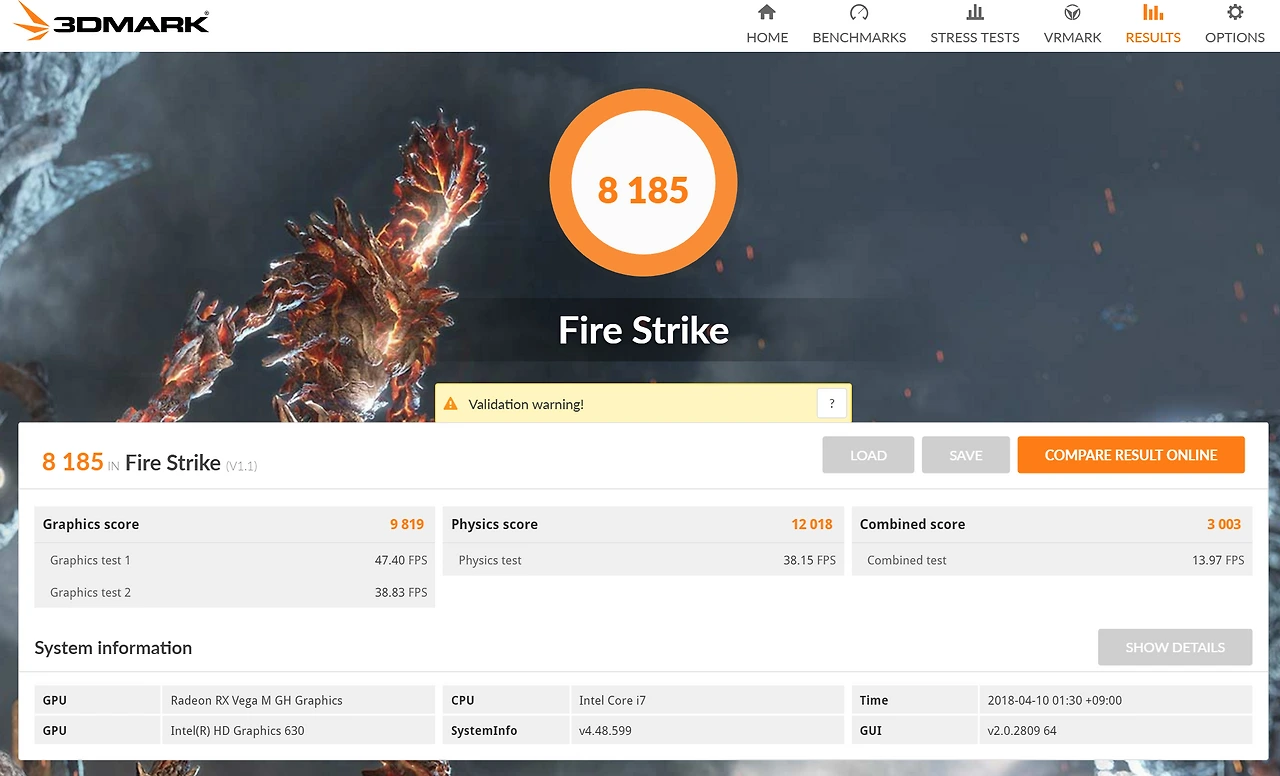The image size is (1280, 776).
Task: Click the large Fire Strike title
Action: [643, 330]
